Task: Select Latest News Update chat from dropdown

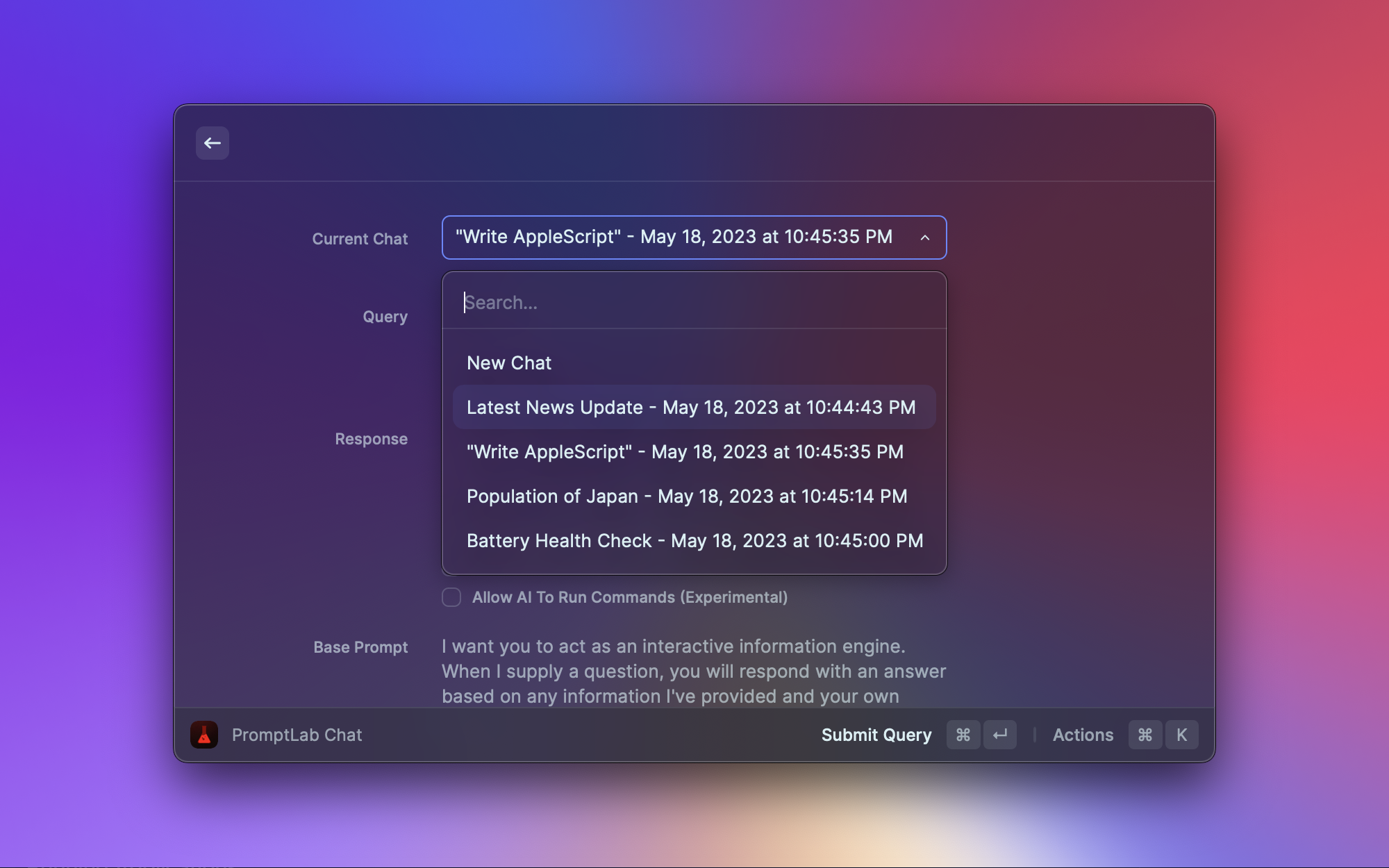Action: click(x=694, y=407)
